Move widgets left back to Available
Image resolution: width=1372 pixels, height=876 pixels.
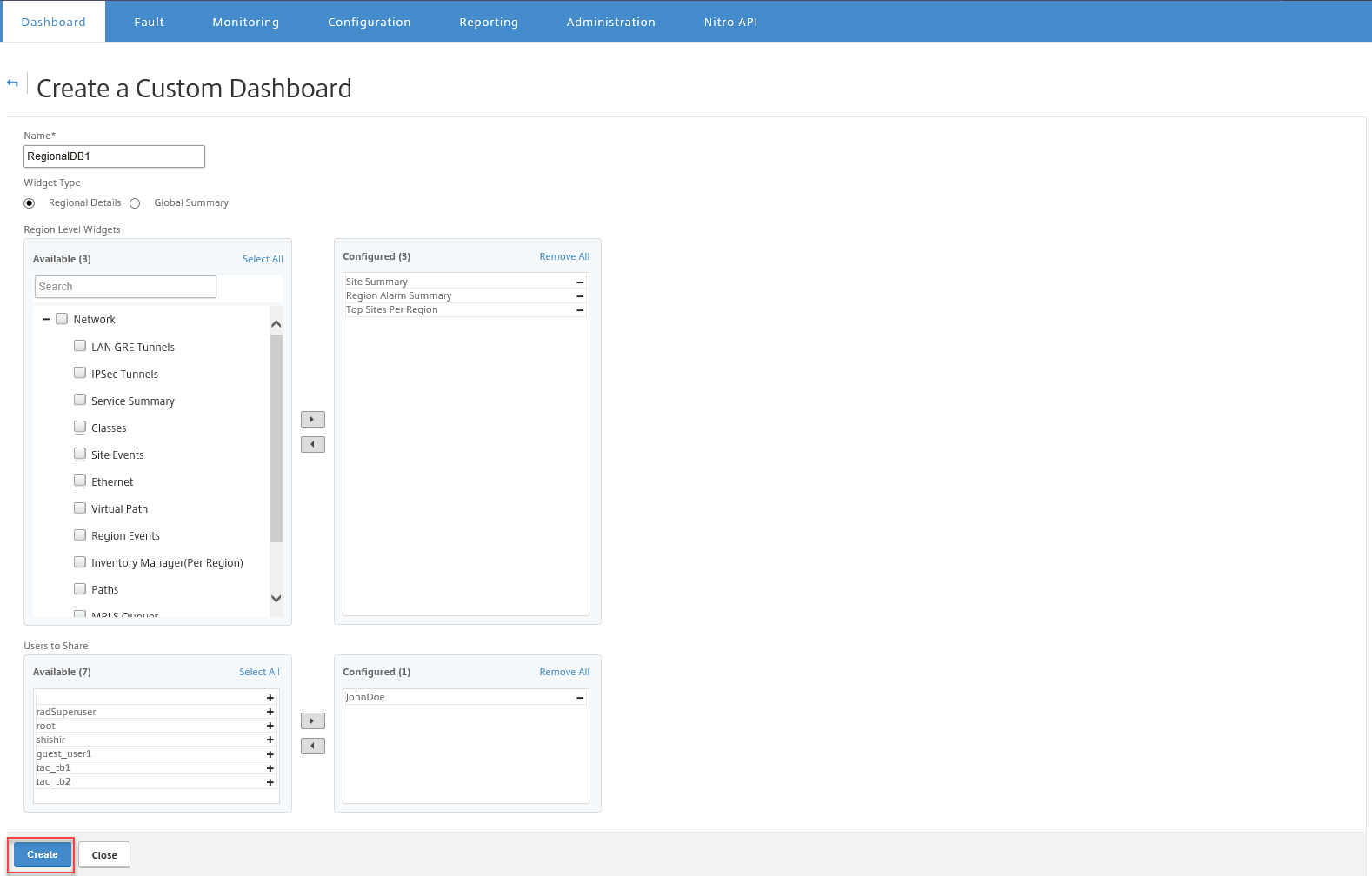(x=313, y=444)
